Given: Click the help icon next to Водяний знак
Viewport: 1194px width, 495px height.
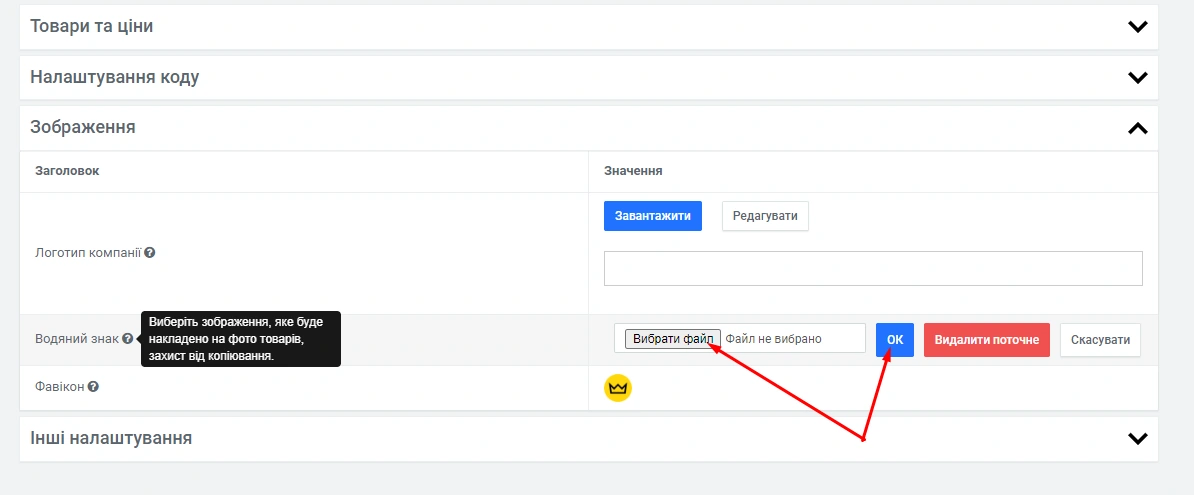Looking at the screenshot, I should coord(128,339).
